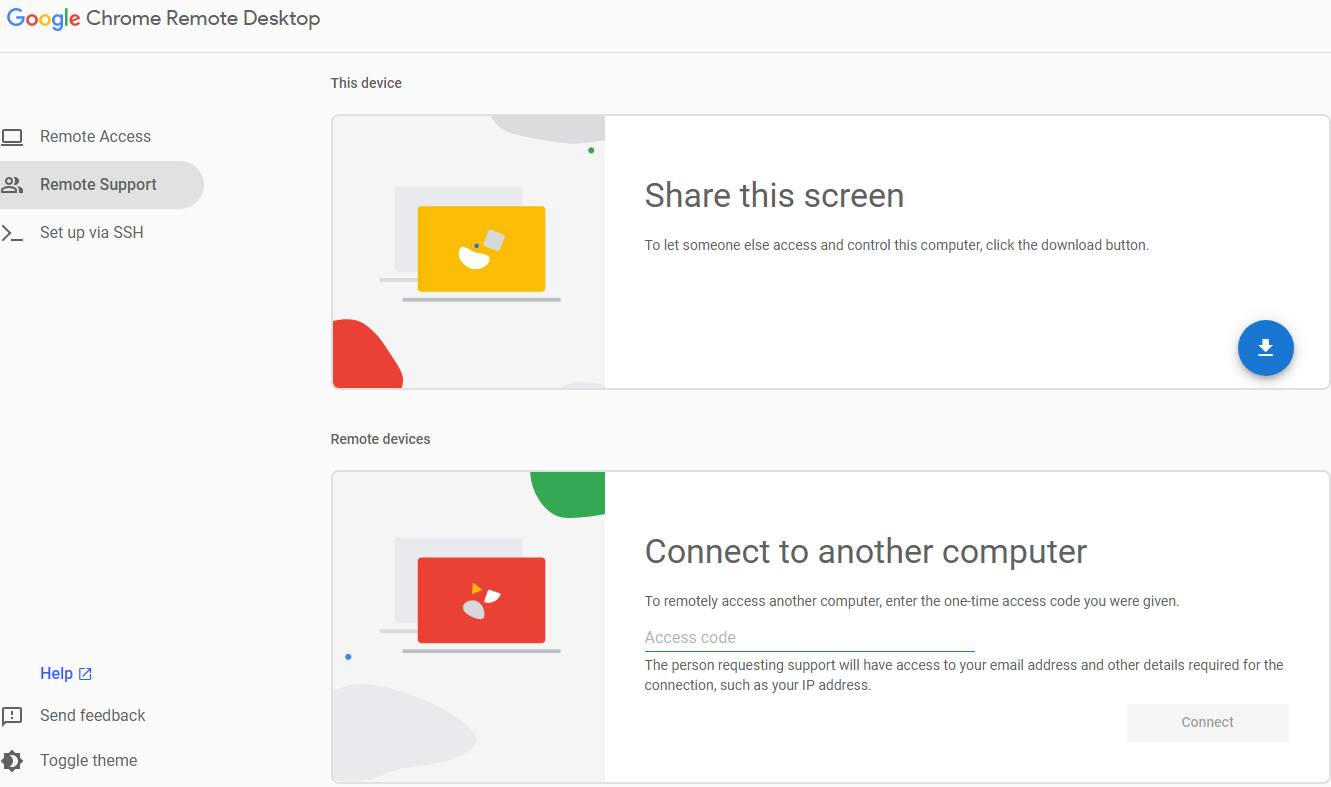Select the Remote Support menu item
This screenshot has width=1331, height=787.
(x=102, y=185)
